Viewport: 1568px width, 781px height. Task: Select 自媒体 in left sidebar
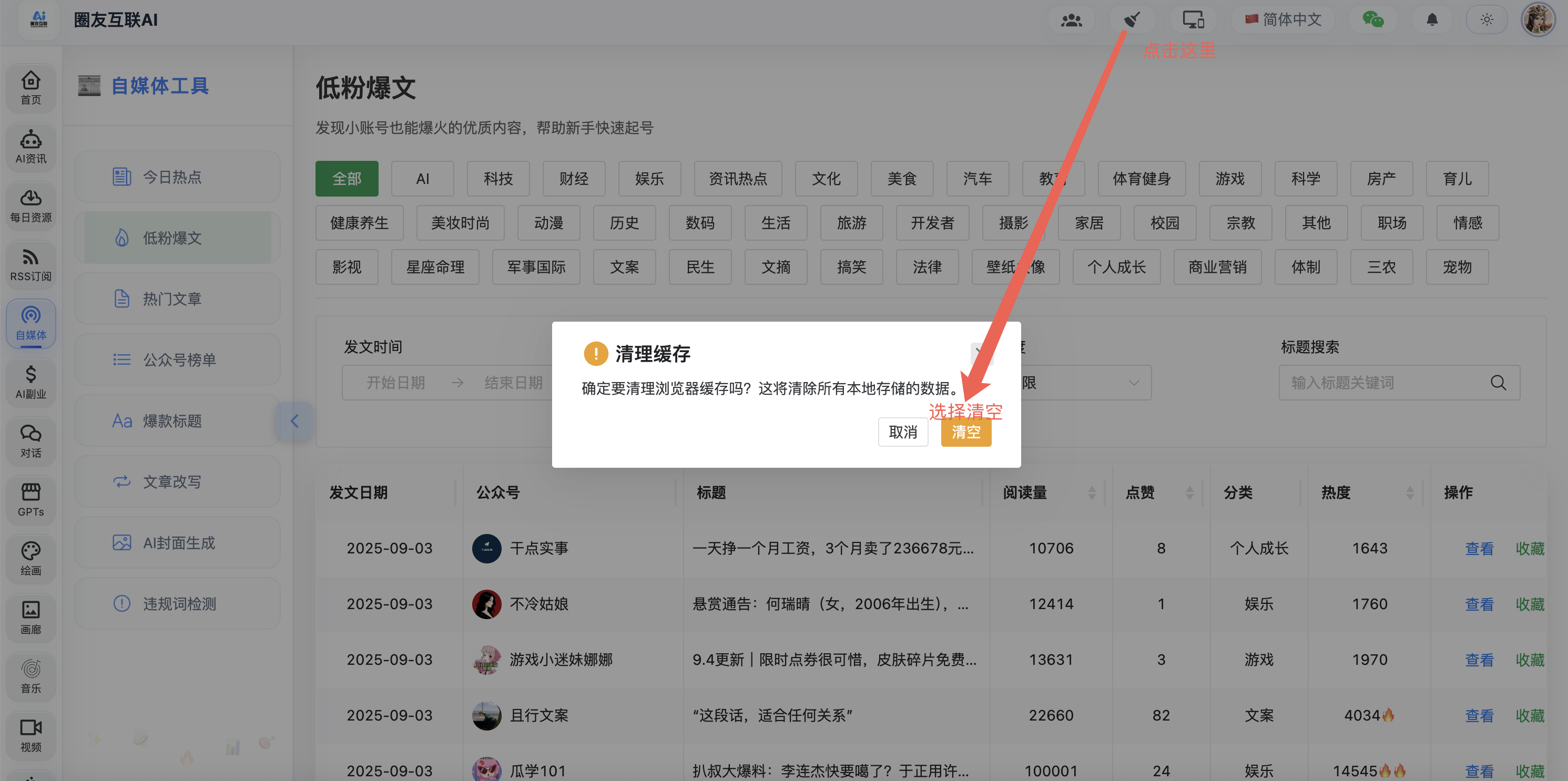(x=31, y=324)
